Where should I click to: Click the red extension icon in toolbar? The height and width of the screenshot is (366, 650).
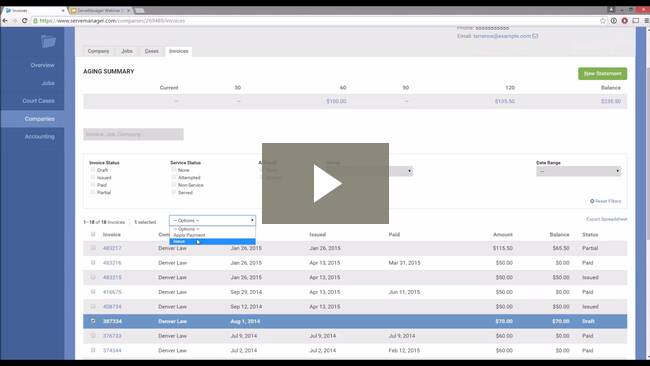(x=624, y=21)
